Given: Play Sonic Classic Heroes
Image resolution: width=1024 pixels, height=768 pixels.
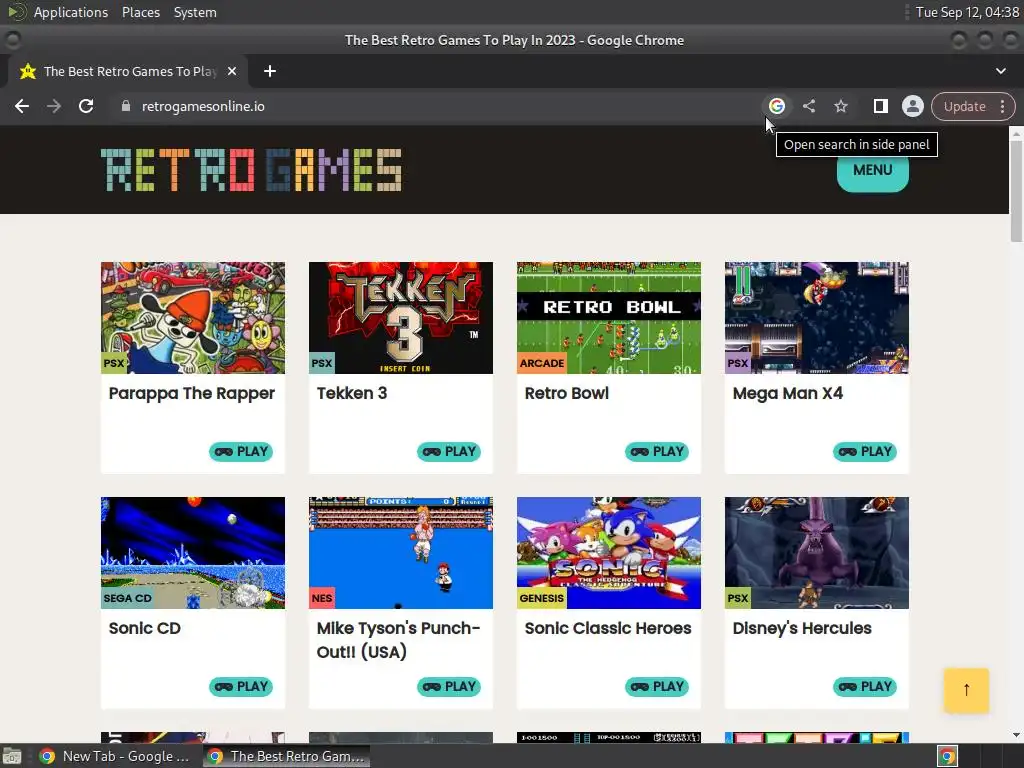Looking at the screenshot, I should click(657, 687).
